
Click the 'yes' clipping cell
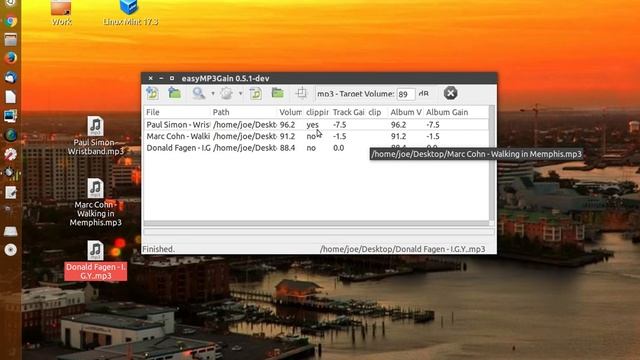point(312,125)
